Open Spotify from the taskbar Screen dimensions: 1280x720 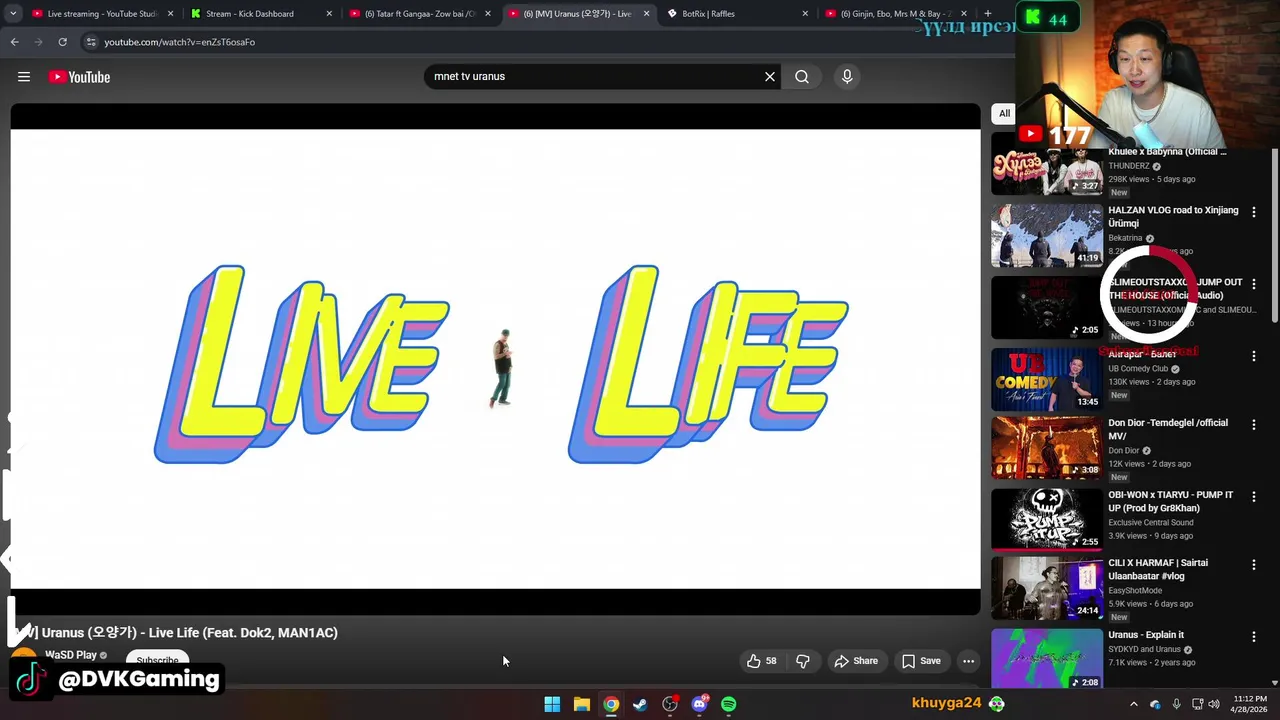729,704
